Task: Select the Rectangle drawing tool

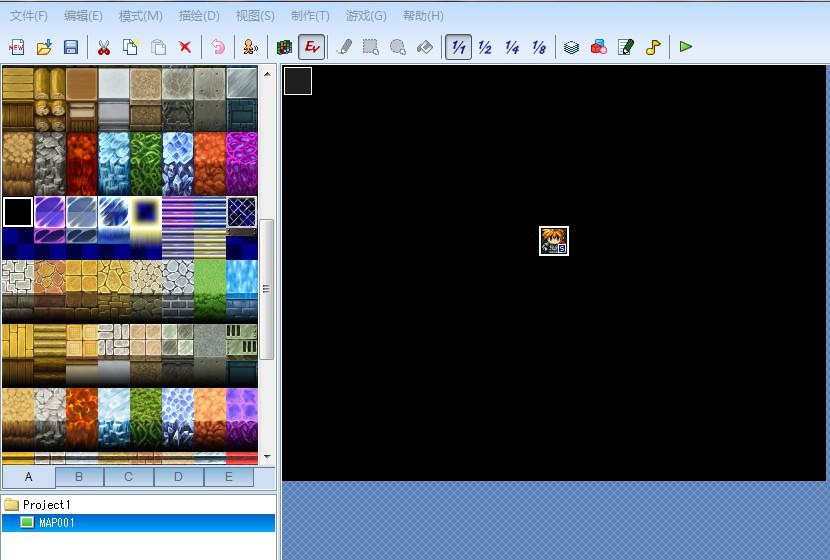Action: 371,47
